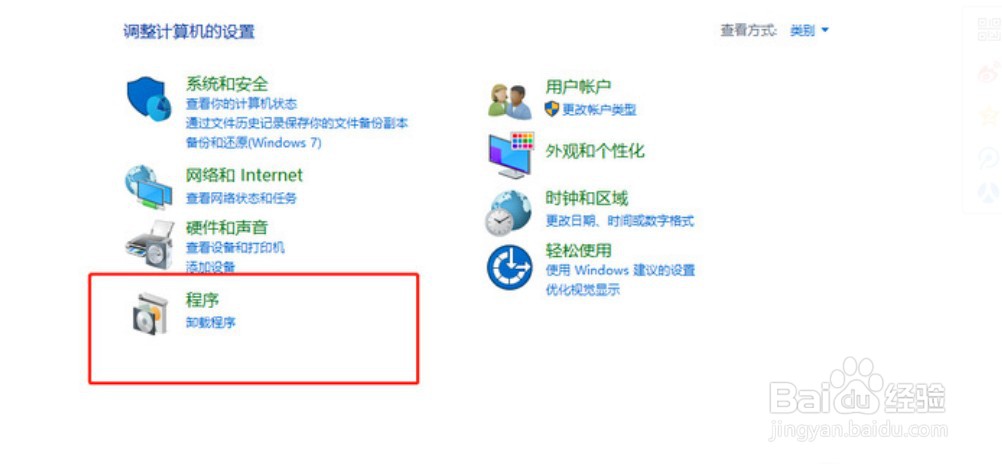This screenshot has width=1002, height=464.
Task: Open 卸载程序 link under Programs
Action: click(210, 322)
